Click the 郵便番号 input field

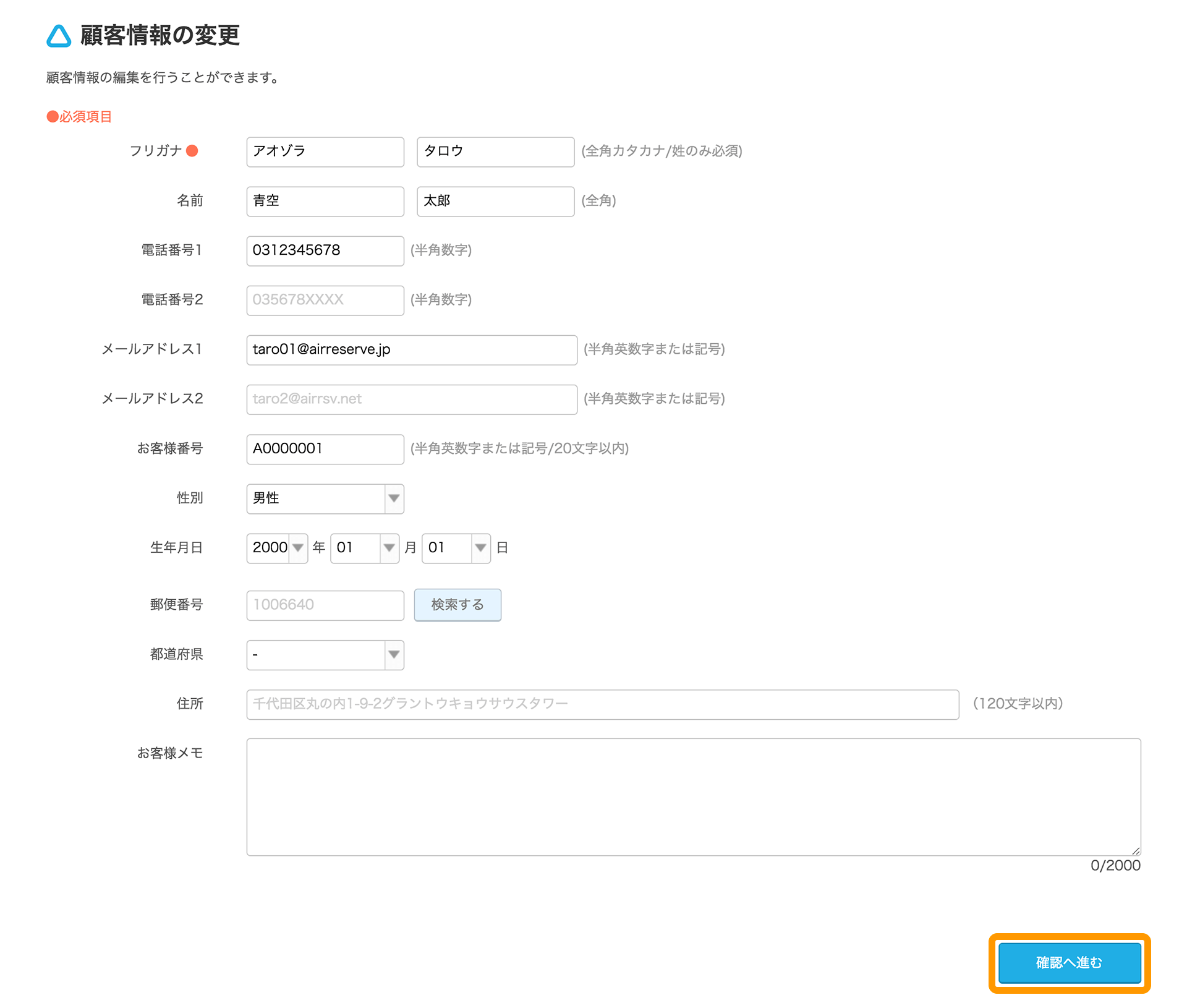tap(325, 605)
